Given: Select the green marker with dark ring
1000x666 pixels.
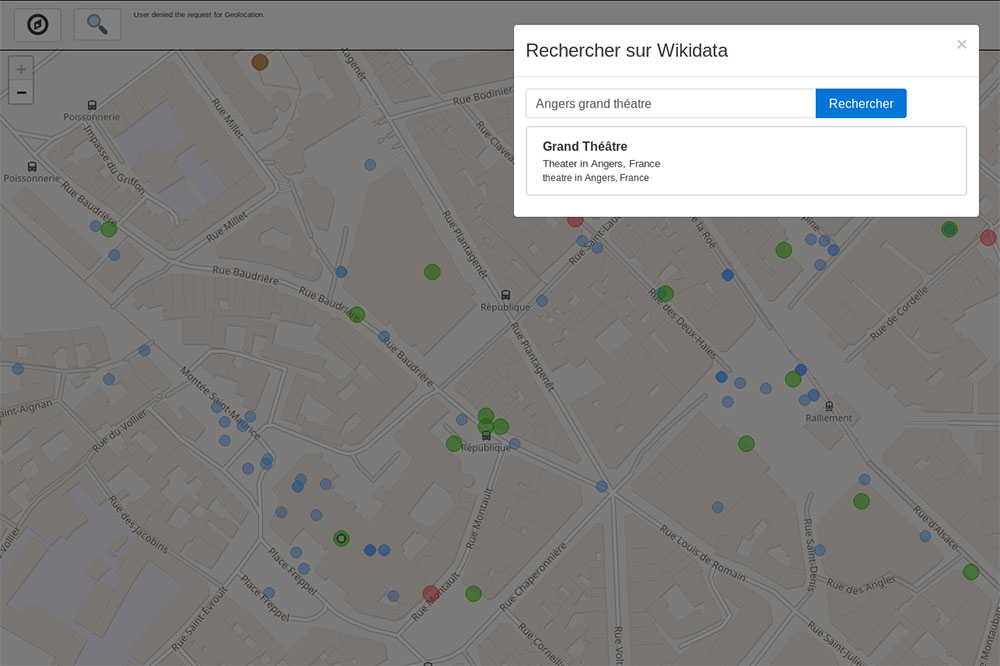Looking at the screenshot, I should [341, 538].
